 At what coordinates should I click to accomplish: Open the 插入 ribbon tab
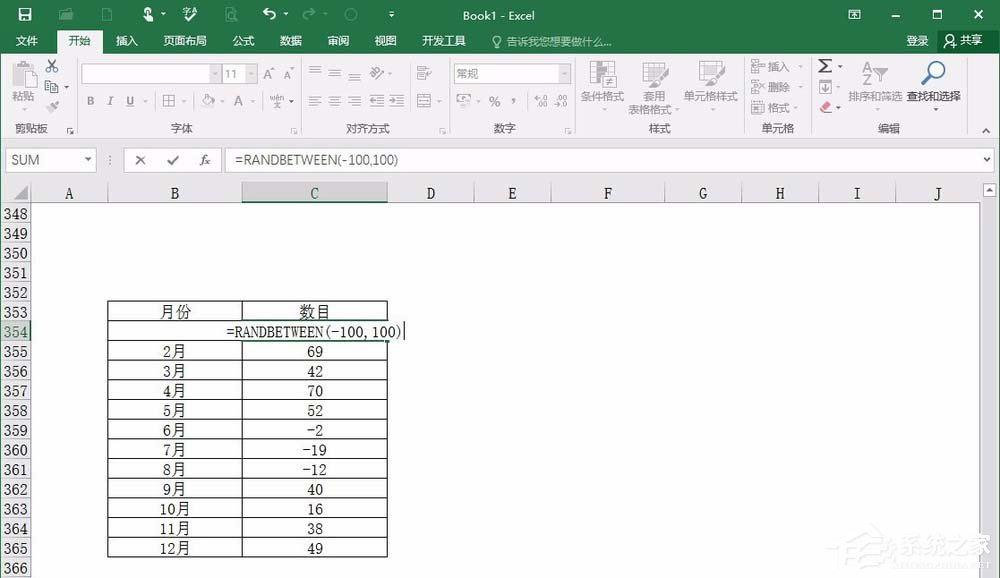point(126,41)
